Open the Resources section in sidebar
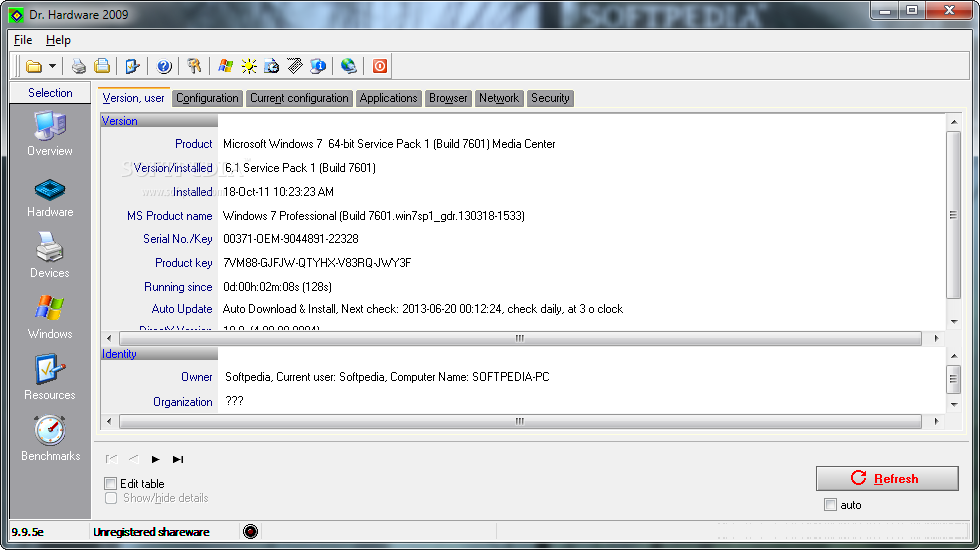 50,378
